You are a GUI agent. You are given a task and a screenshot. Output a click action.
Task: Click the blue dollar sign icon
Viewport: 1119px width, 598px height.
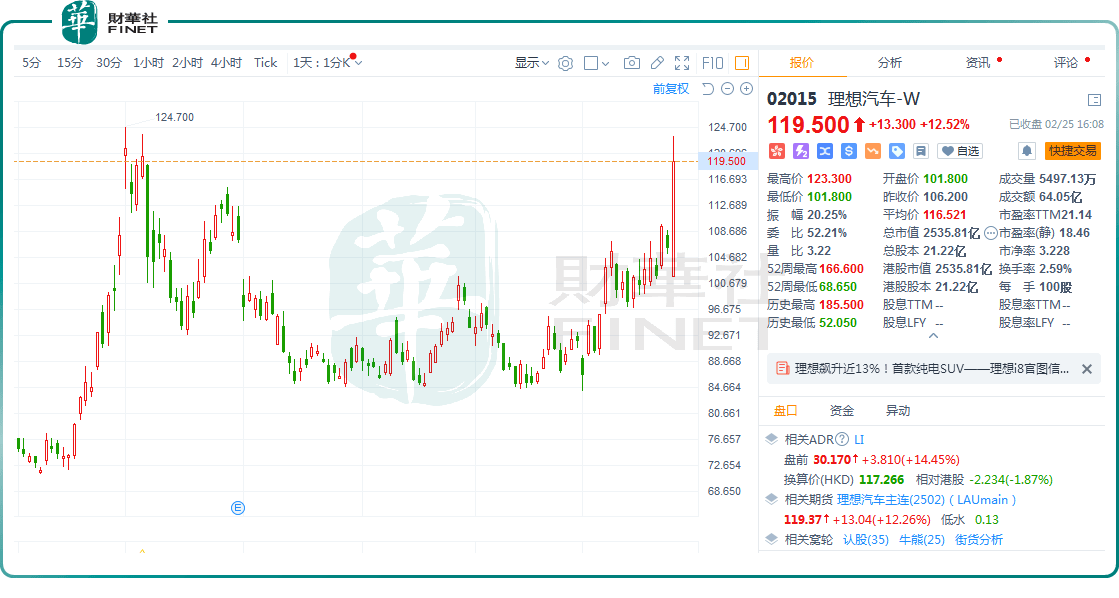tap(849, 151)
